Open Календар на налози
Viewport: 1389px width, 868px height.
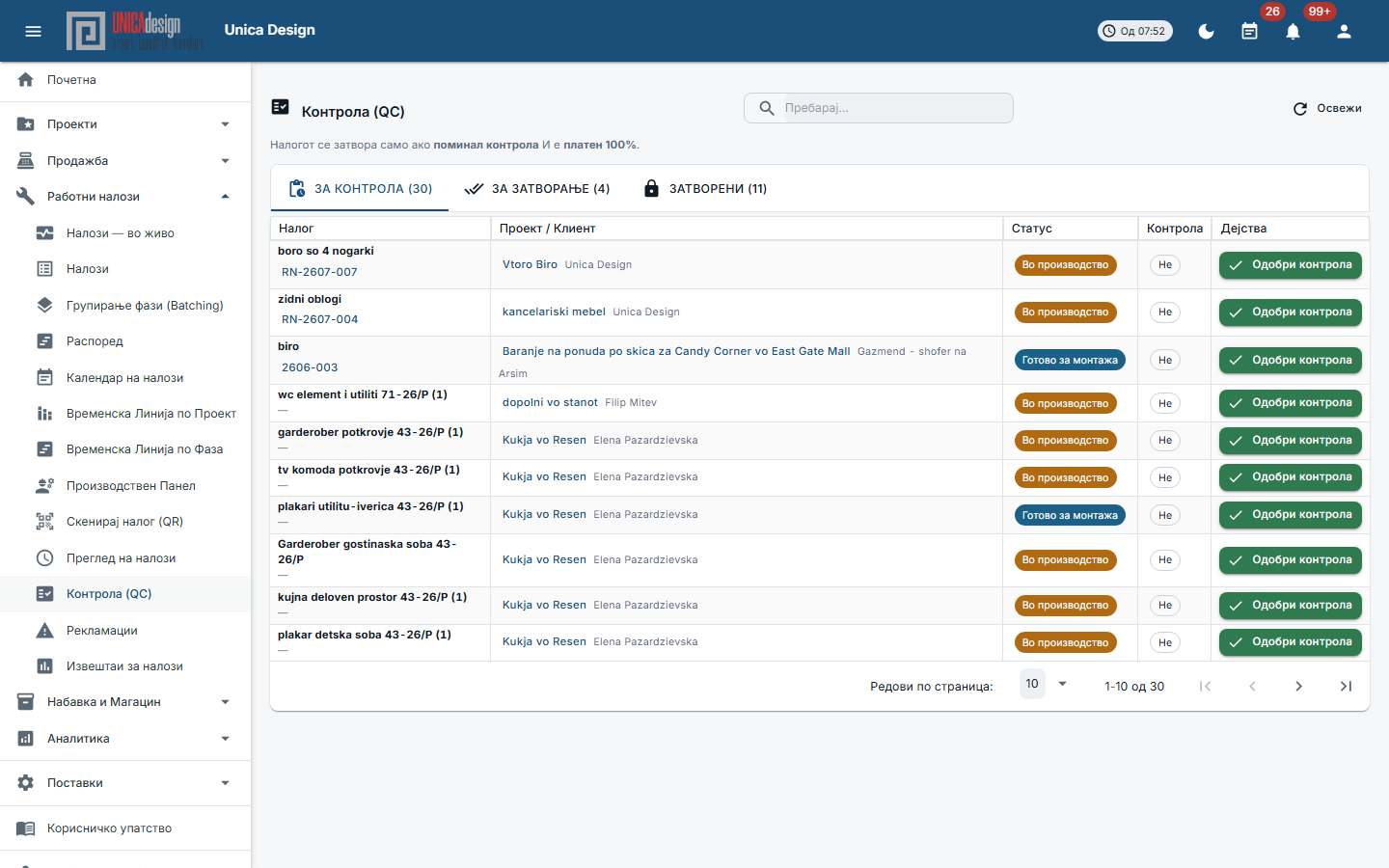(125, 378)
